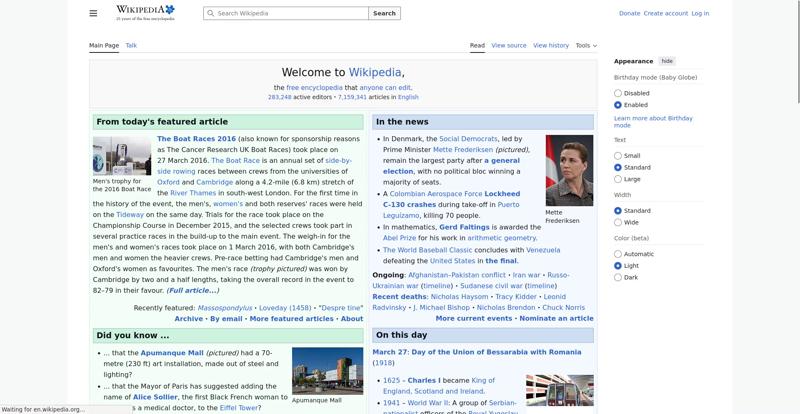The image size is (800, 414).
Task: Open the Boat Race trophy thumbnail
Action: point(122,156)
